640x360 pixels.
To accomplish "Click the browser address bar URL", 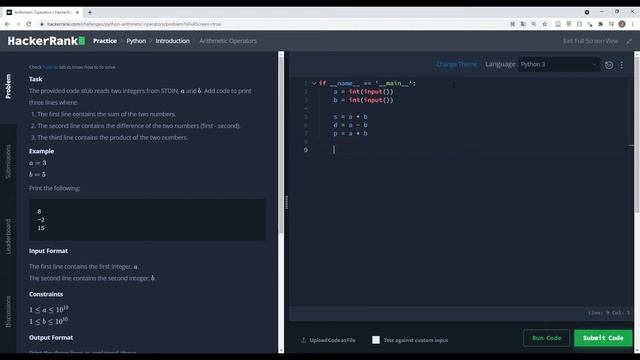I will (x=134, y=24).
